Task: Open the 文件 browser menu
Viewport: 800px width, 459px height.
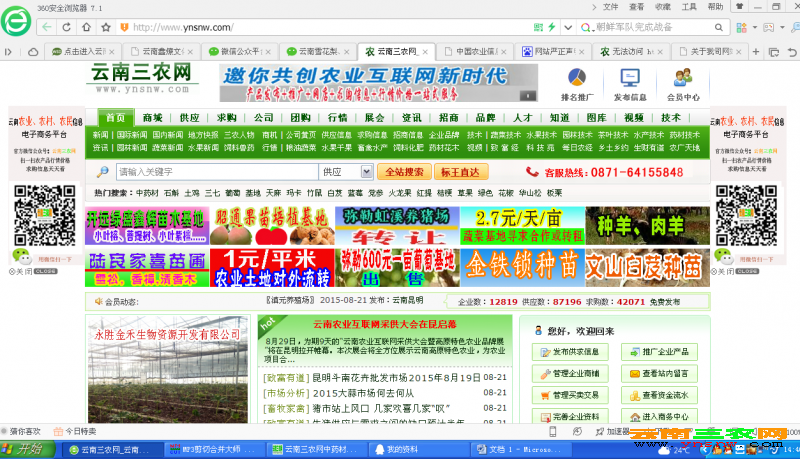Action: (610, 7)
